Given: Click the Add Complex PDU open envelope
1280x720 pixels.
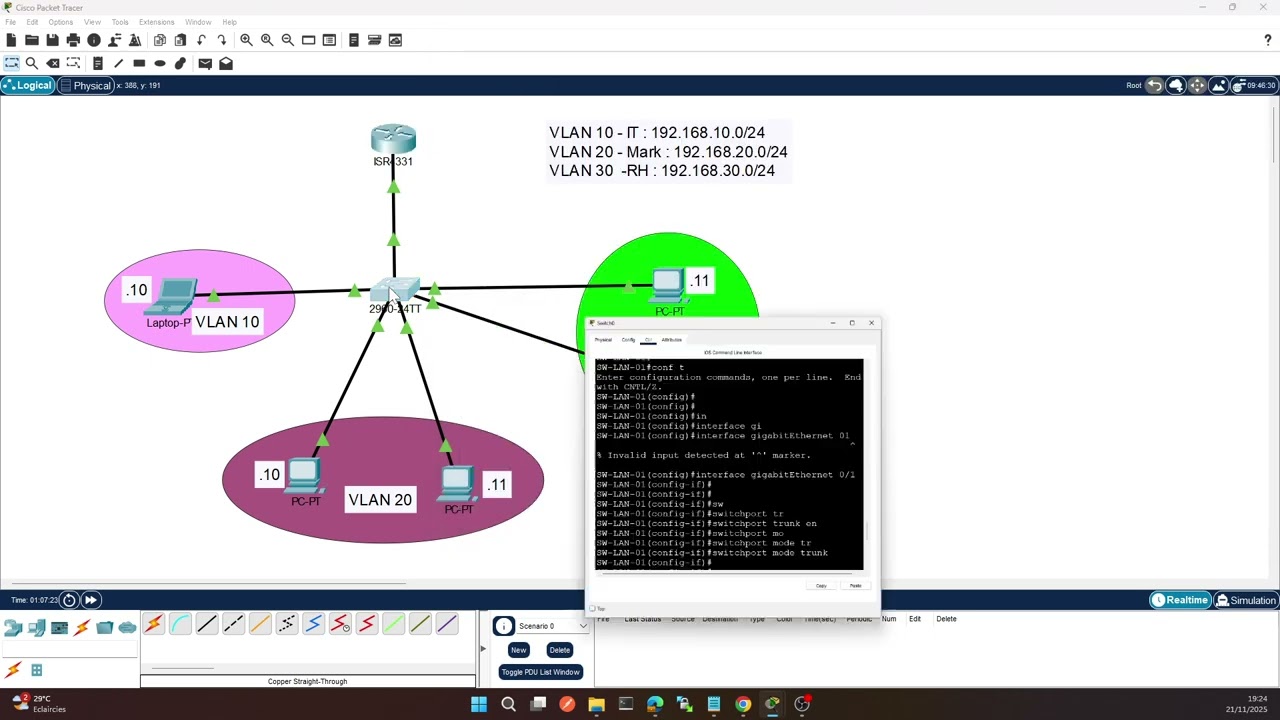Looking at the screenshot, I should 226,63.
